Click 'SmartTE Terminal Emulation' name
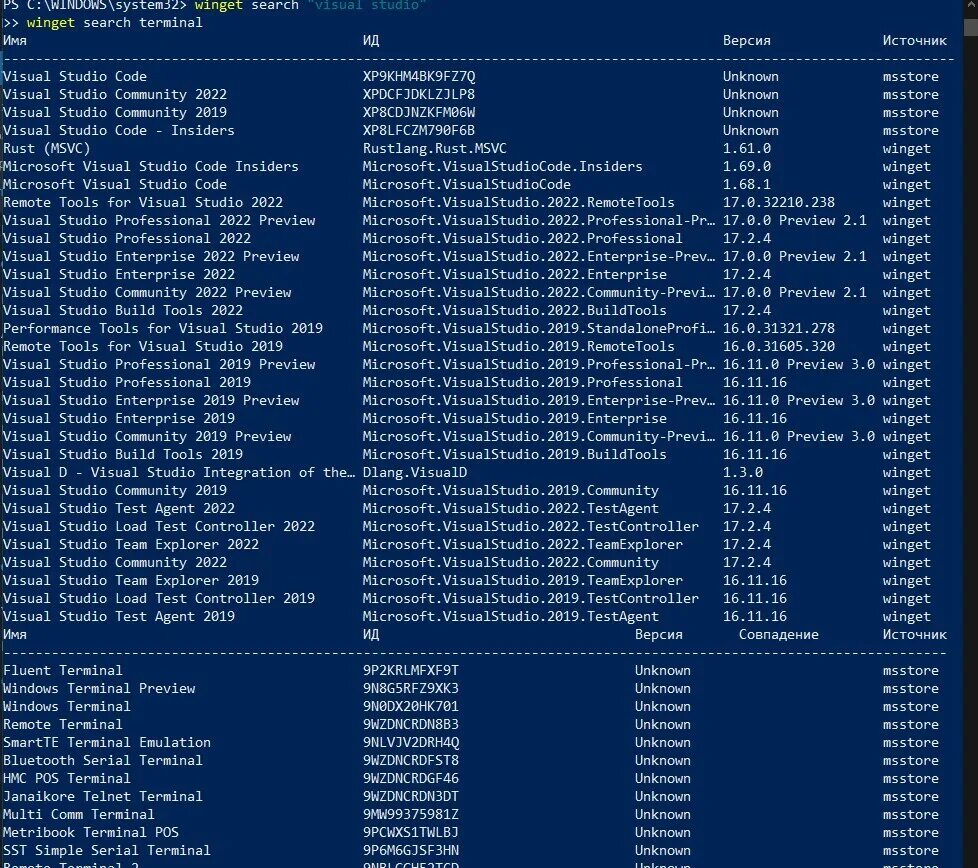978x868 pixels. [x=107, y=743]
